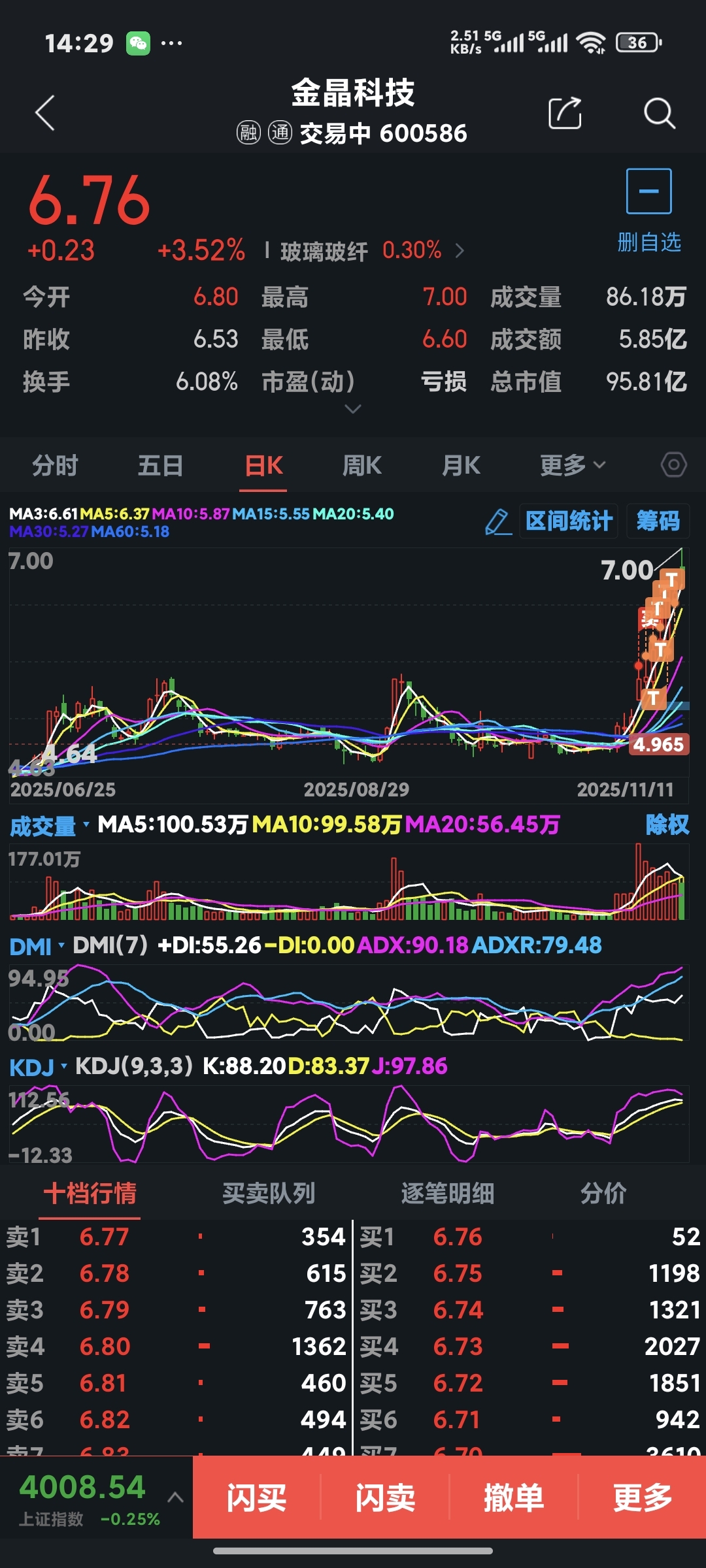706x1568 pixels.
Task: Open the 十档行情 tab
Action: [90, 1193]
